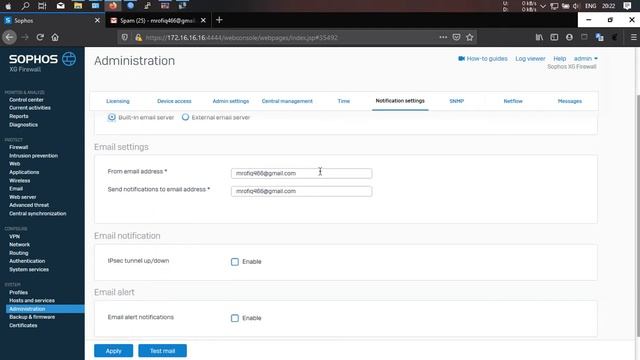Show hidden system tray icons
The width and height of the screenshot is (640, 360).
click(543, 6)
